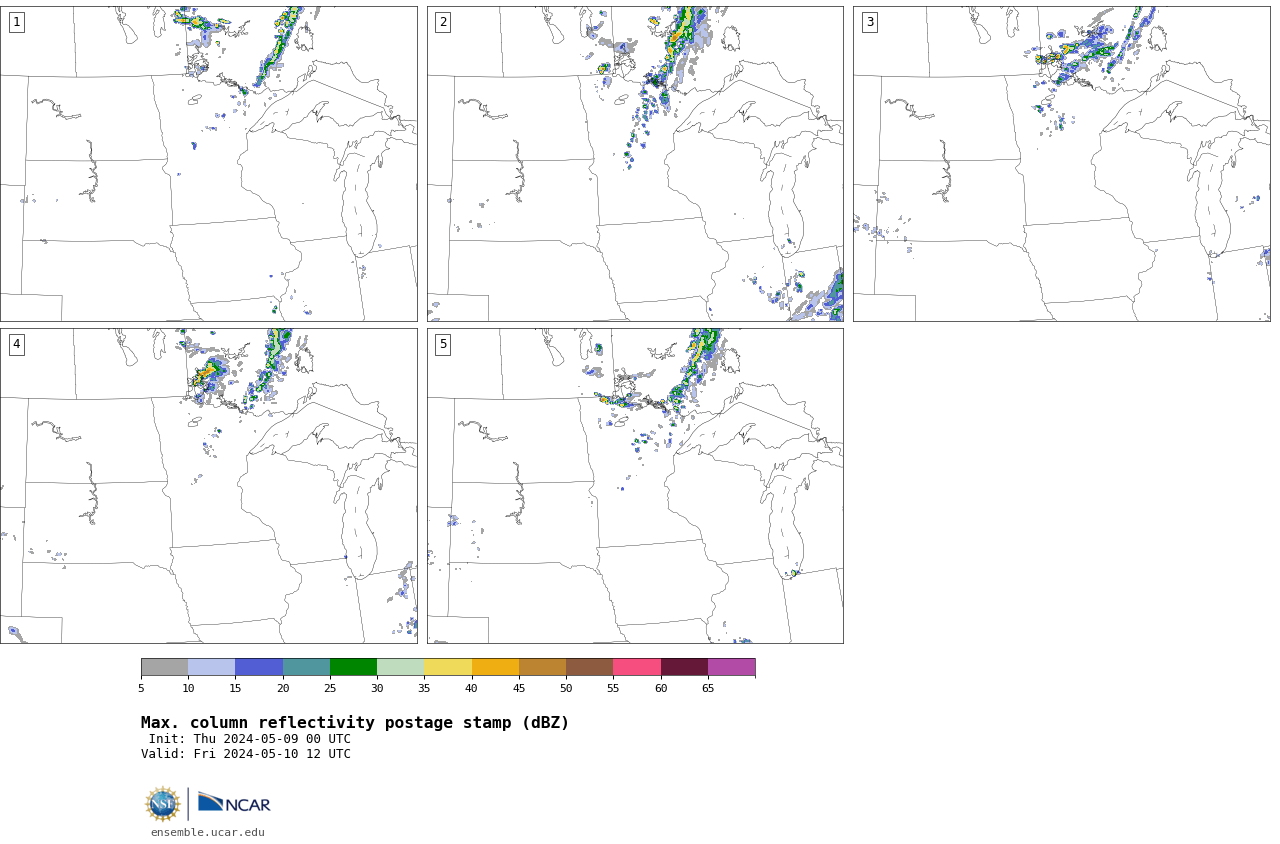1280x844 pixels.
Task: Click the brown 50-55 dBZ swatch
Action: tap(589, 667)
